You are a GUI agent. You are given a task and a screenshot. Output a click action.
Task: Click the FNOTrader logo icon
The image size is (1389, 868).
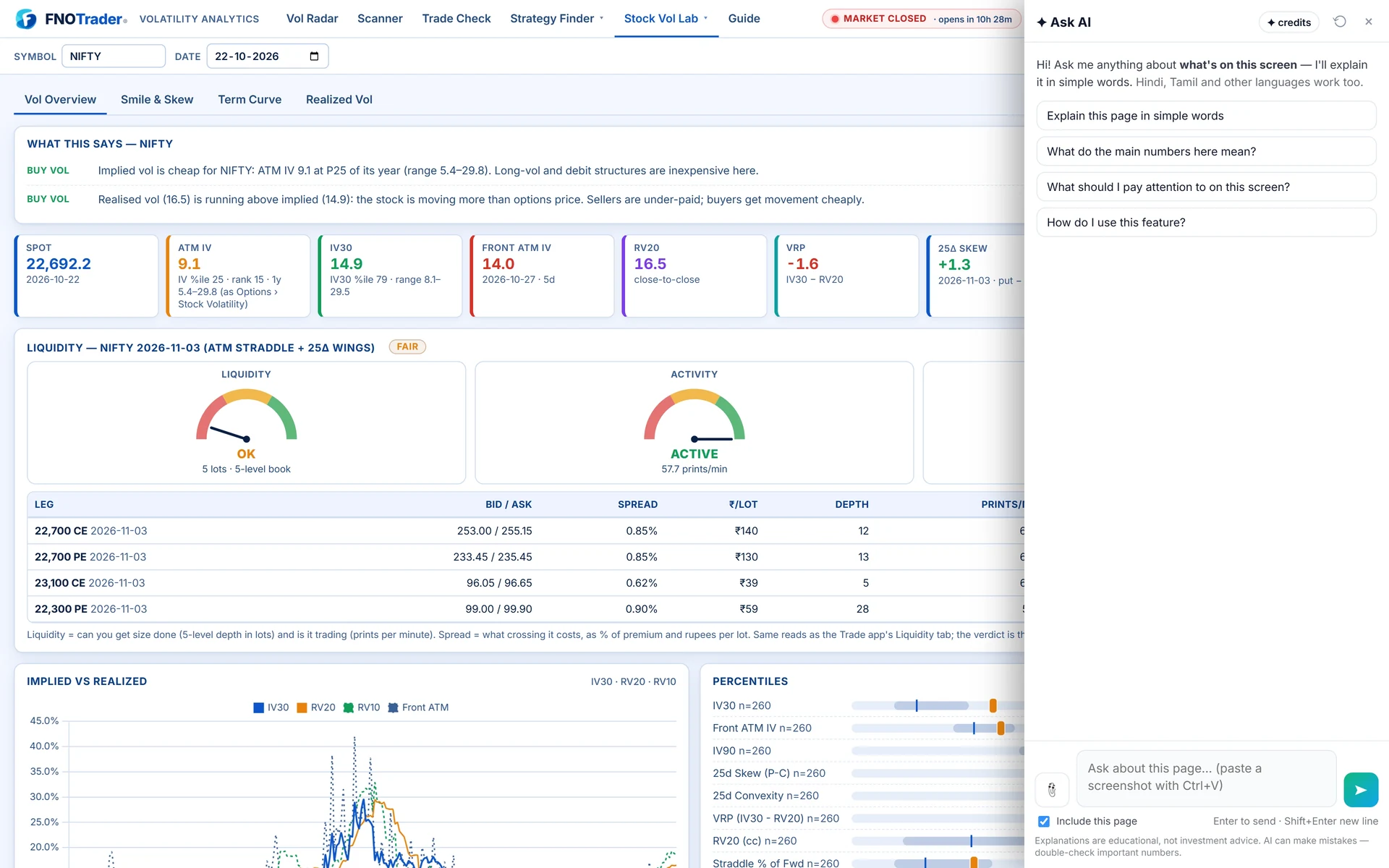click(26, 19)
